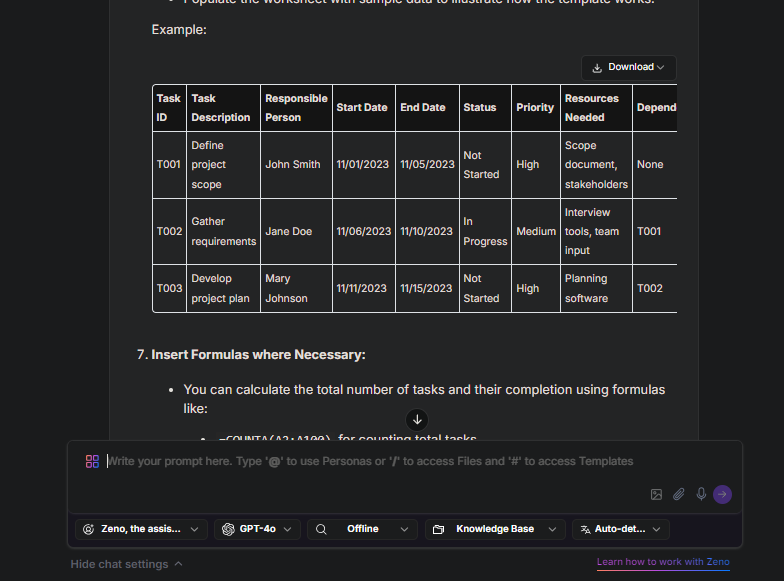The height and width of the screenshot is (581, 784).
Task: Click the Insert Formulas where Necessary heading
Action: (258, 354)
